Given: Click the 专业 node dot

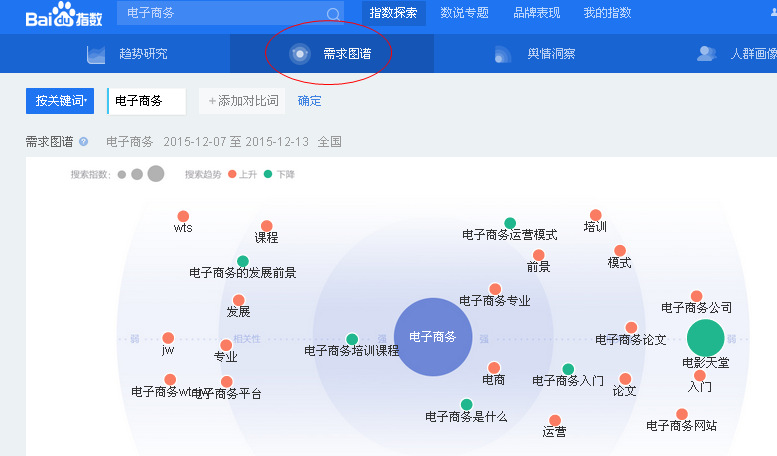Looking at the screenshot, I should (x=226, y=345).
